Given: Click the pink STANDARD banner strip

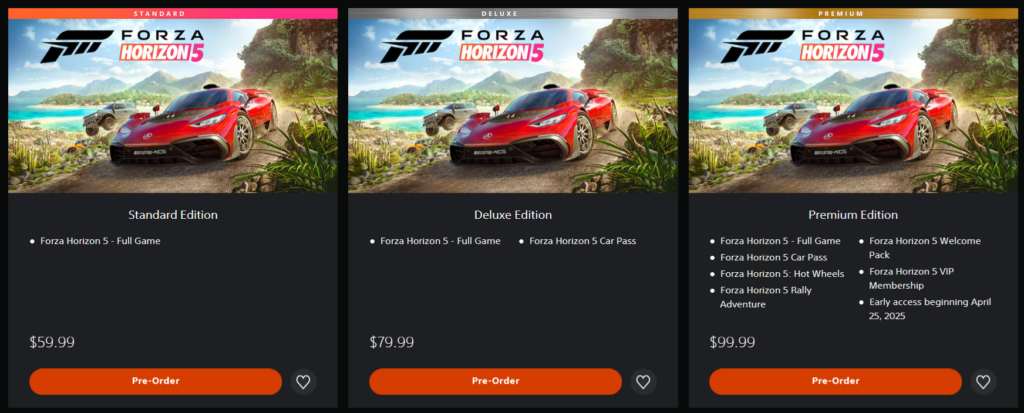Looking at the screenshot, I should pos(173,13).
